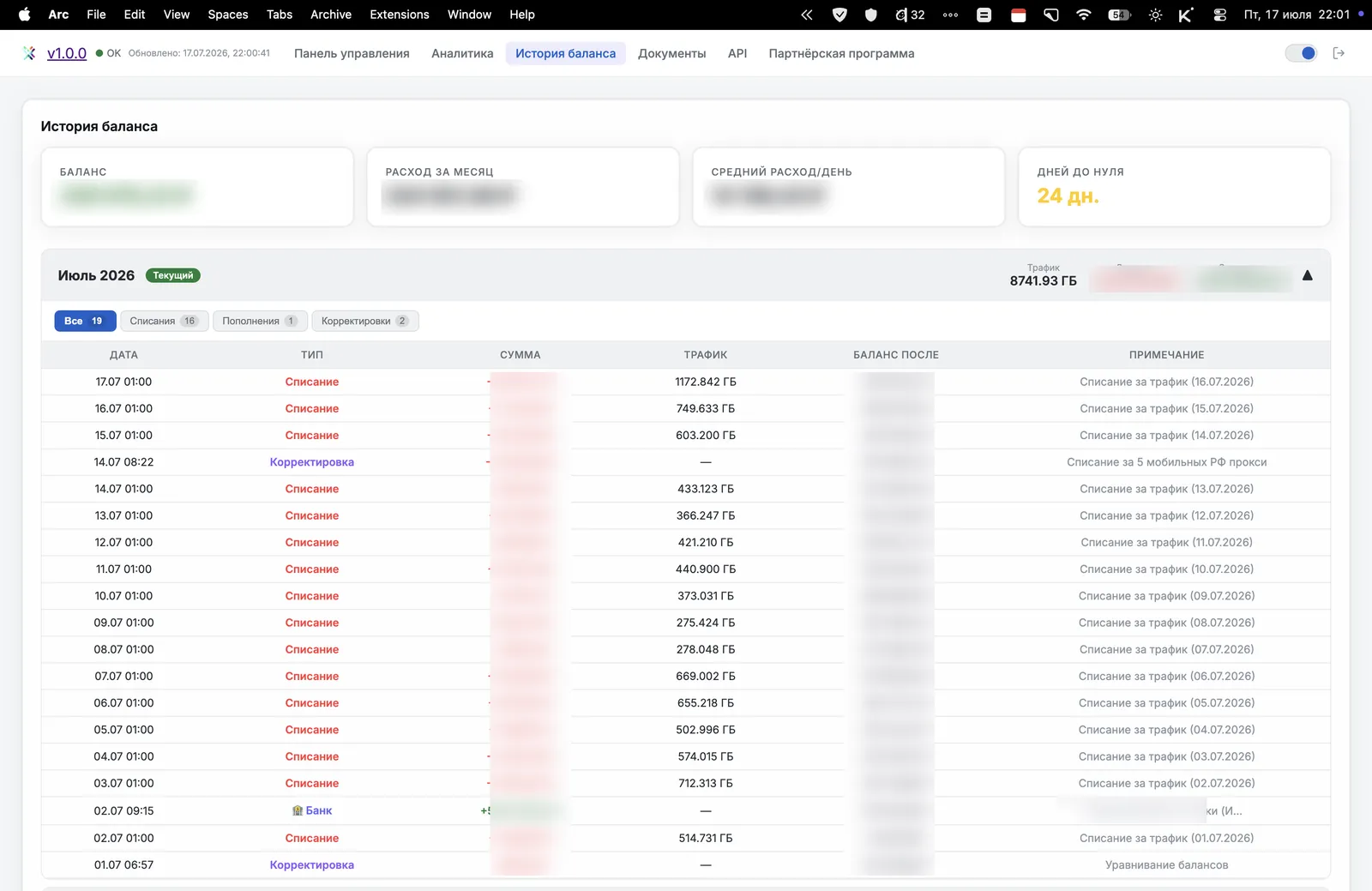Go to the Документы tab
This screenshot has width=1372, height=891.
click(672, 53)
